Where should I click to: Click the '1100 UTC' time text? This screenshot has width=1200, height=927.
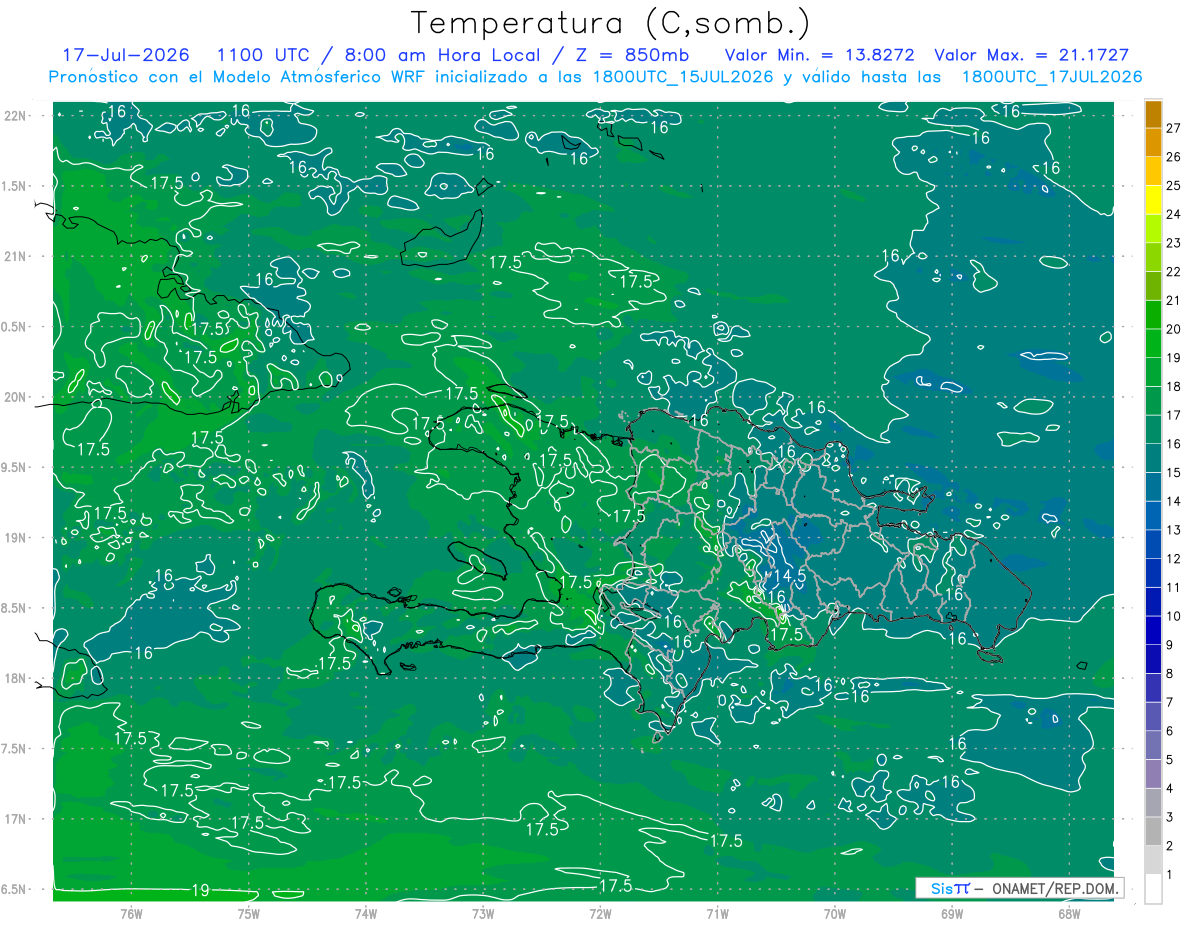click(263, 55)
